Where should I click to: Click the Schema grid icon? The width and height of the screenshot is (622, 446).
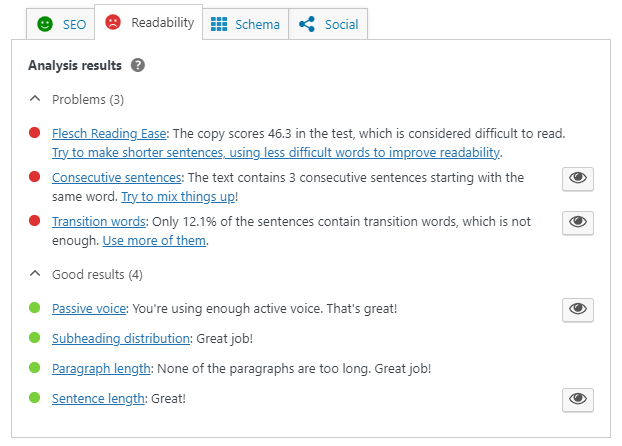click(219, 24)
